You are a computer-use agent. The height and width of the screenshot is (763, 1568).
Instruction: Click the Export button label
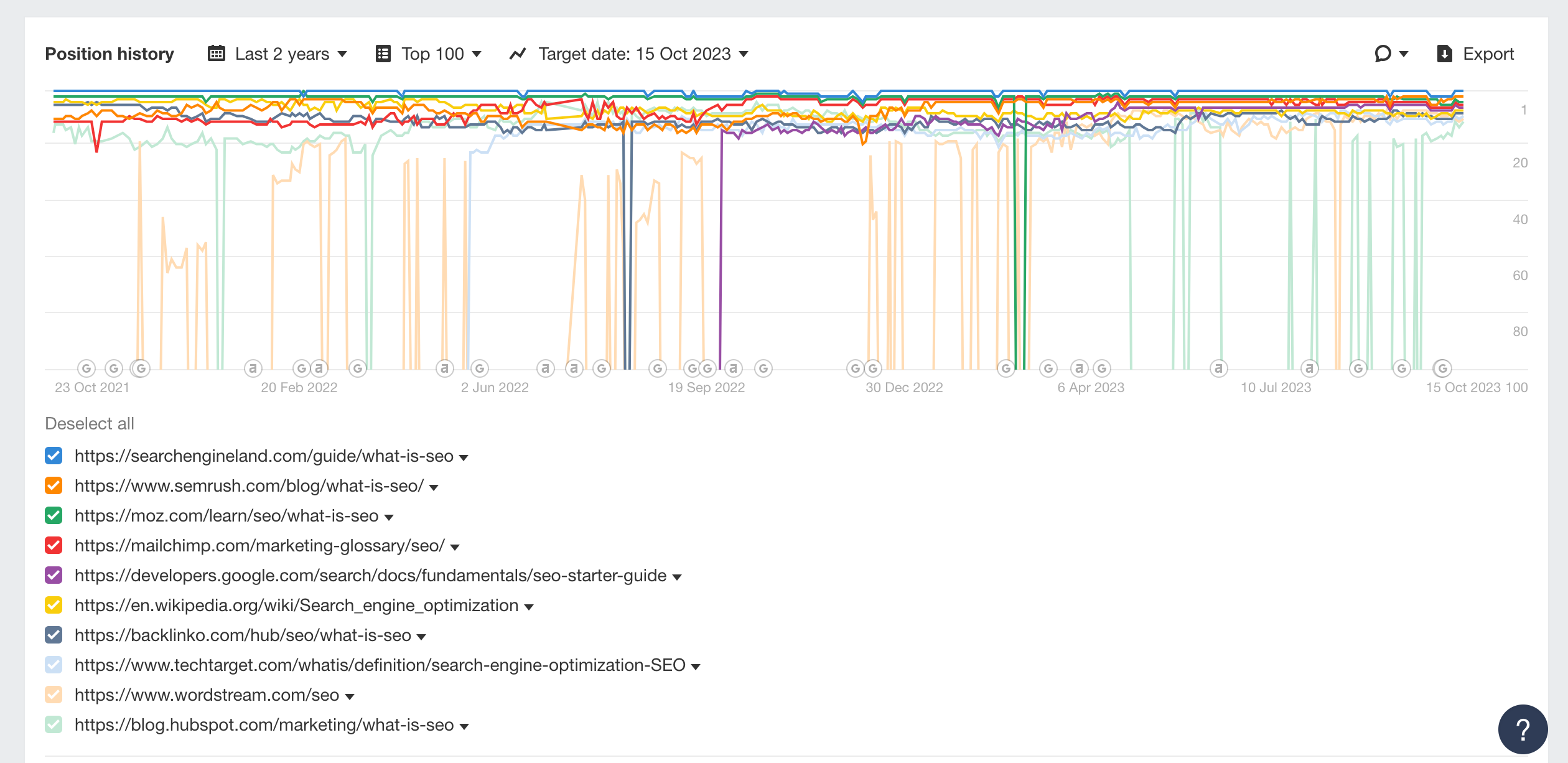coord(1488,54)
